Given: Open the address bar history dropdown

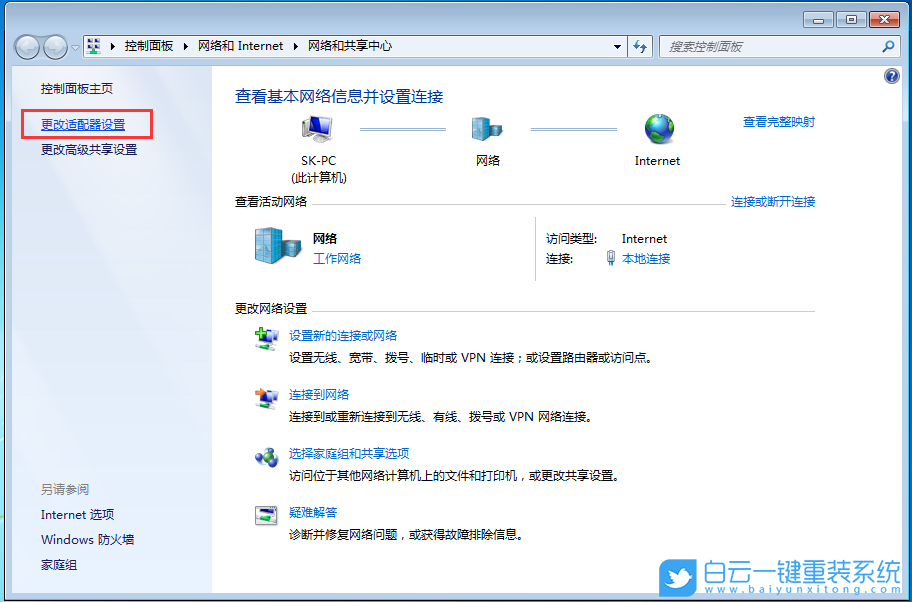Looking at the screenshot, I should tap(617, 46).
